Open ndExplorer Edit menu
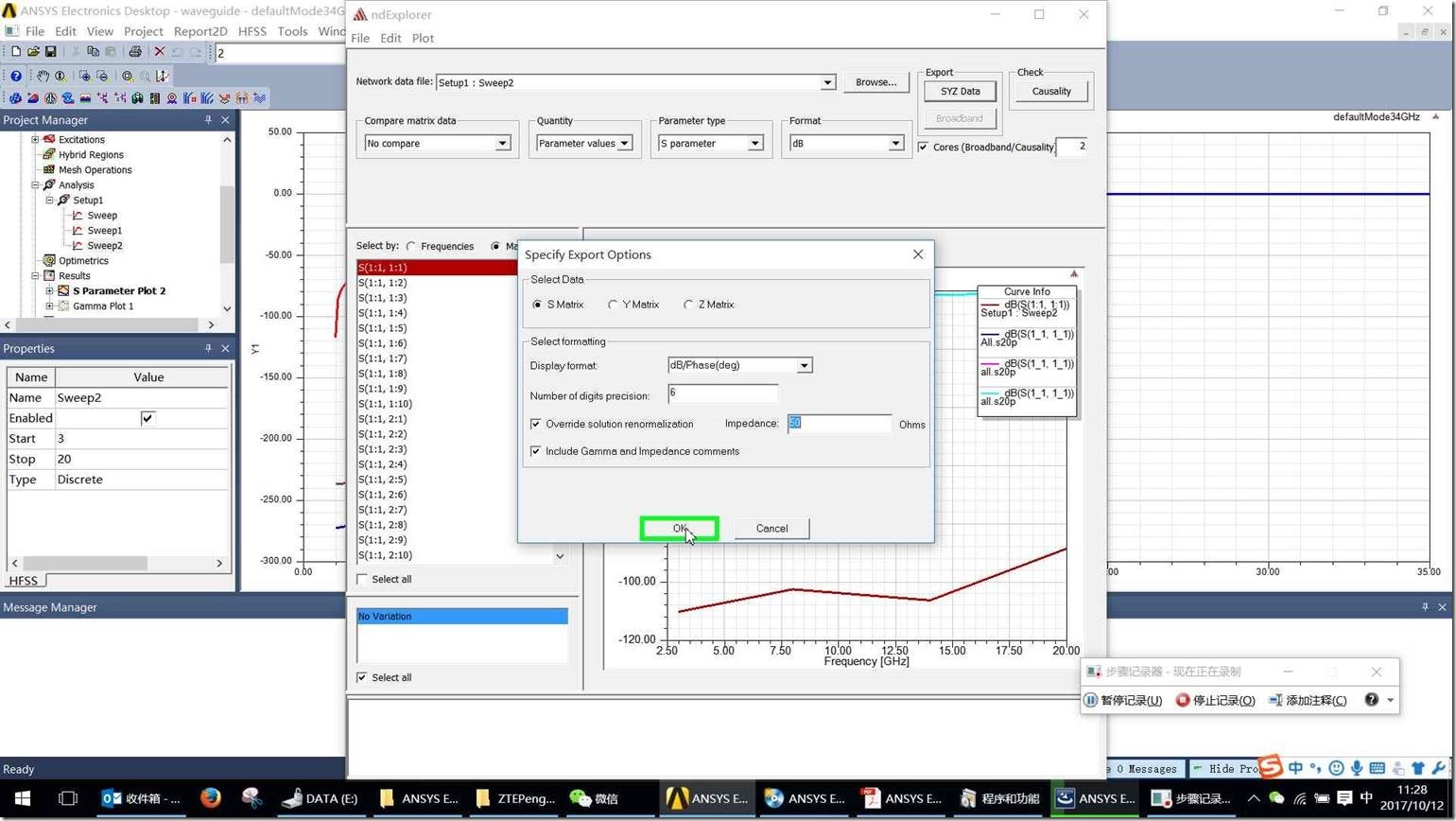1456x821 pixels. pos(390,38)
